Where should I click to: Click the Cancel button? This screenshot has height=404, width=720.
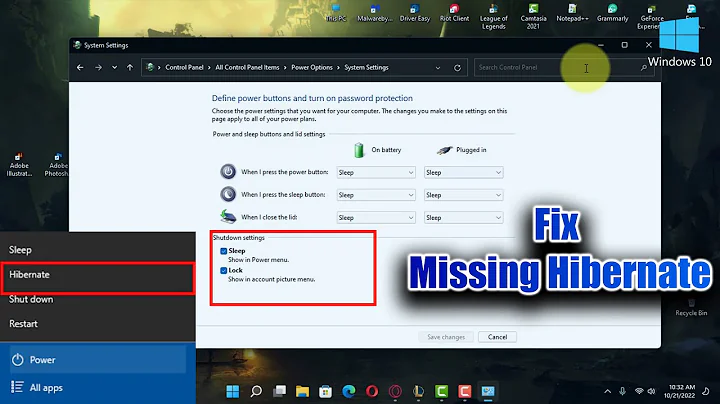click(x=497, y=337)
